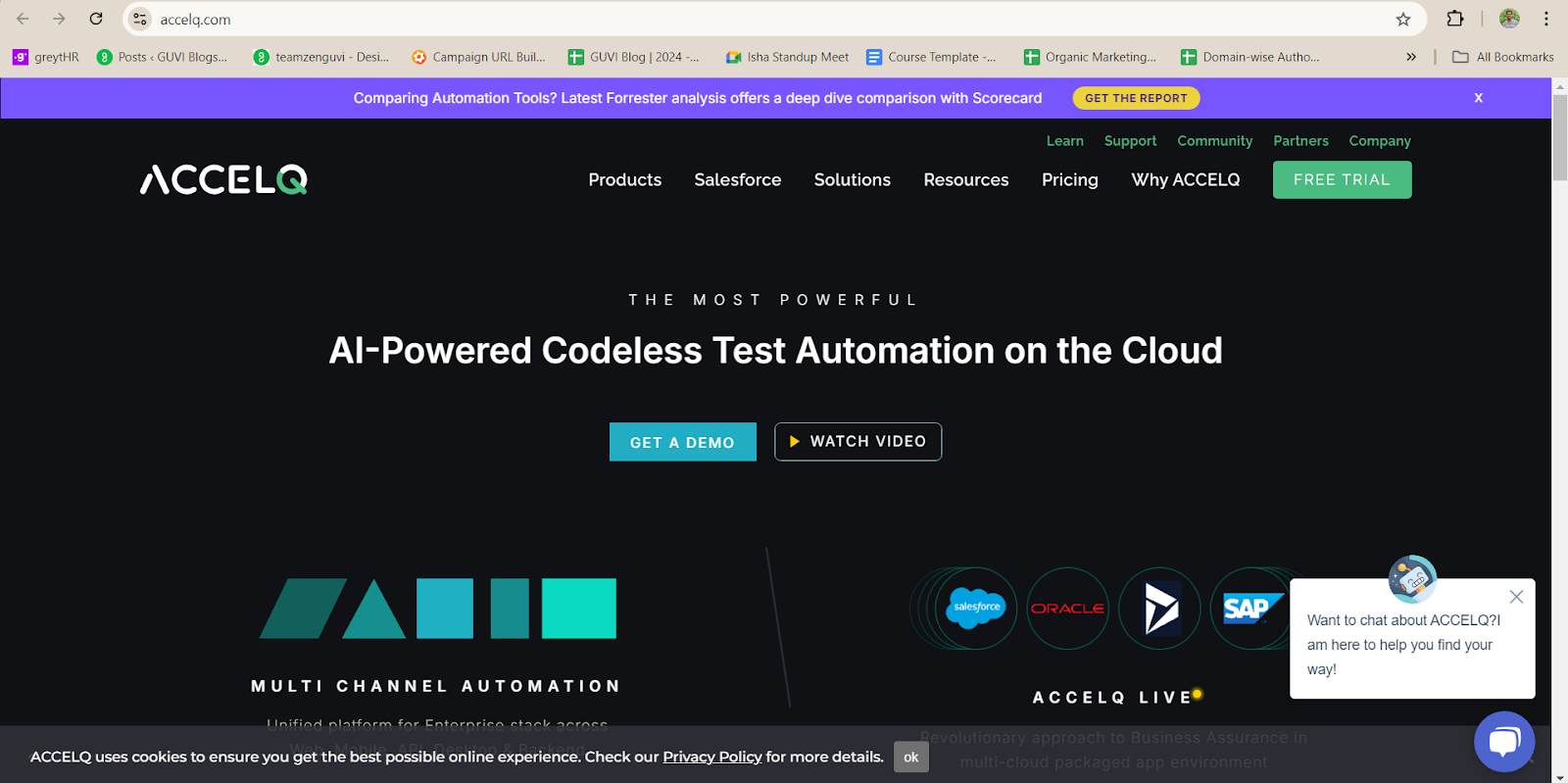This screenshot has width=1568, height=783.
Task: Open Domain-wise Autho bookmark
Action: (1249, 57)
